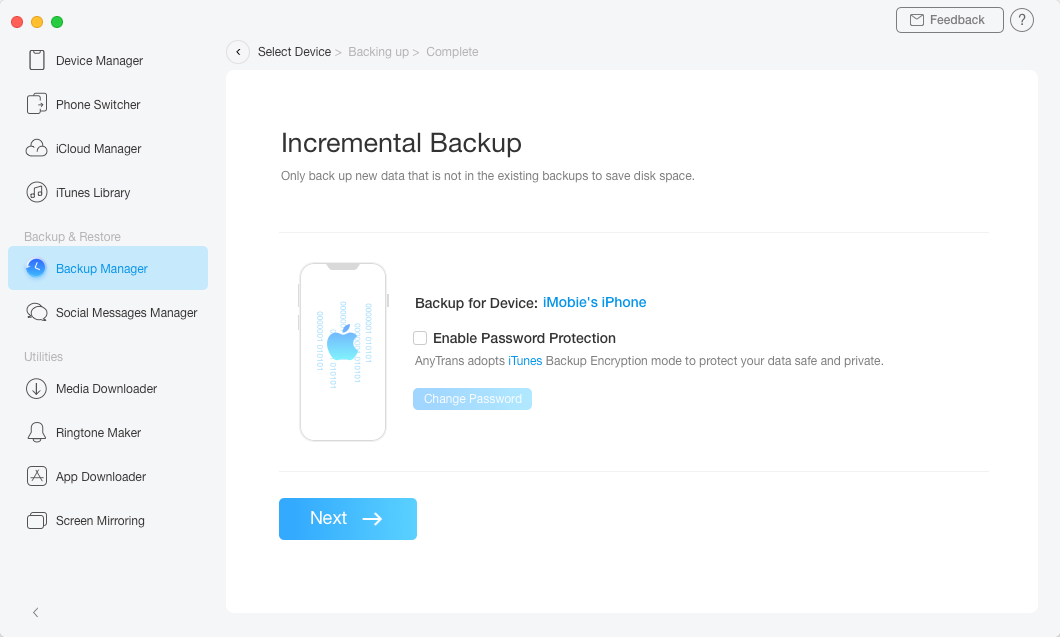Click the Media Downloader arrow icon
This screenshot has width=1060, height=637.
tap(37, 389)
